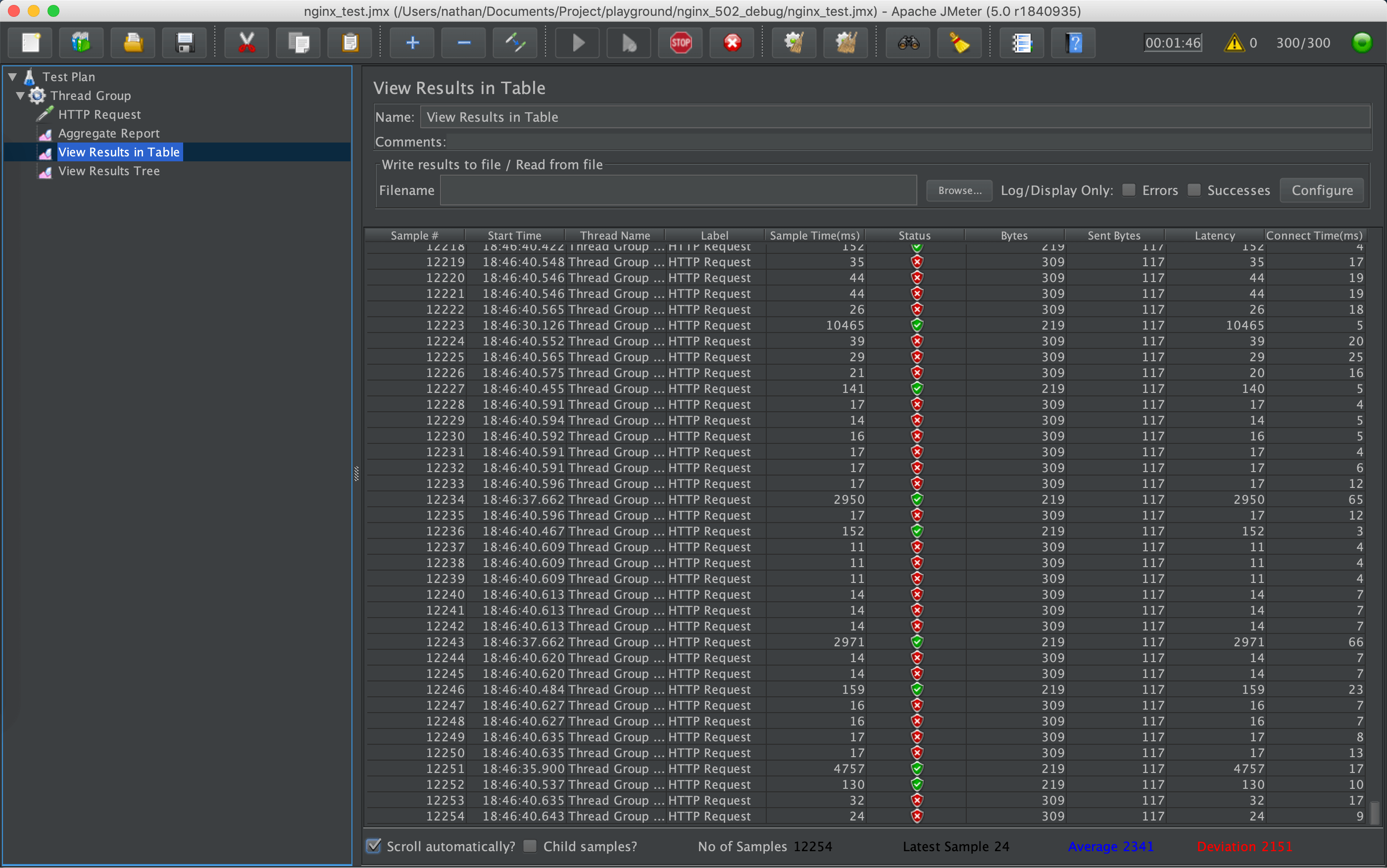
Task: Click the Save test plan floppy icon
Action: coord(184,43)
